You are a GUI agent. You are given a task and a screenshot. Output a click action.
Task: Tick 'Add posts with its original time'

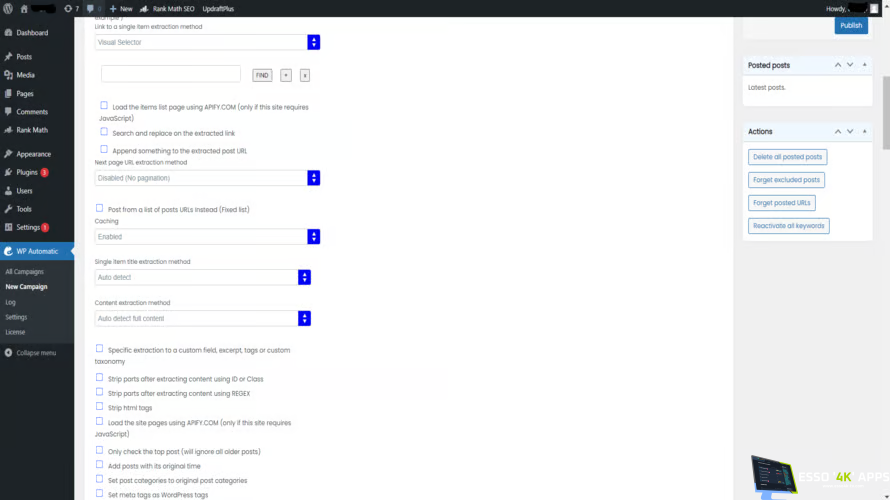[100, 465]
